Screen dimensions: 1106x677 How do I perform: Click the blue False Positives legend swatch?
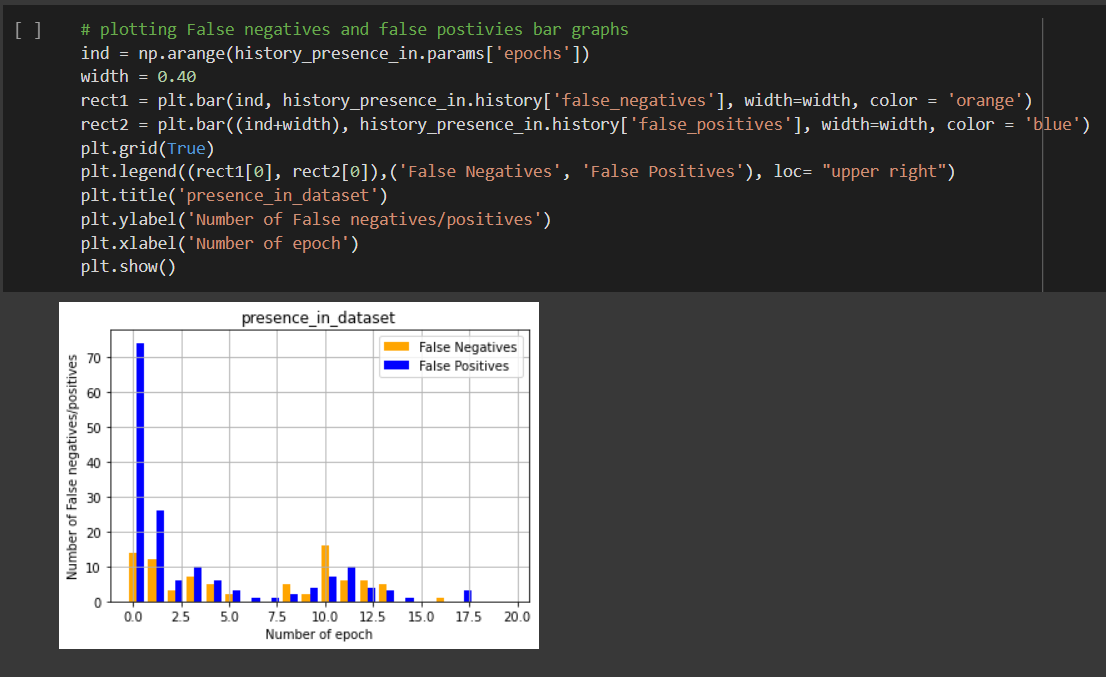point(396,365)
